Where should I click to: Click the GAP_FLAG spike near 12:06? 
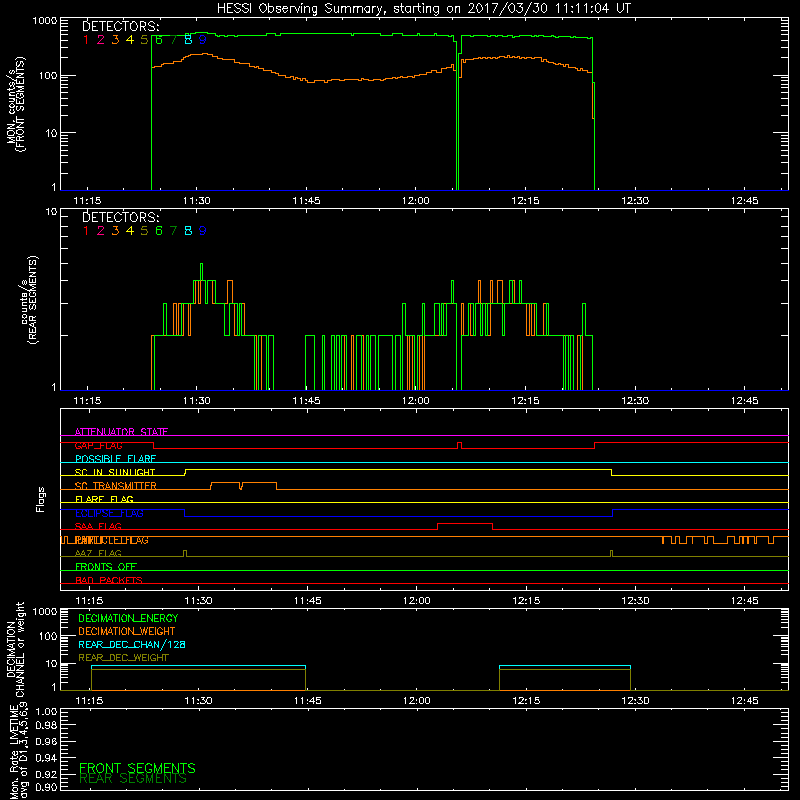click(x=460, y=445)
